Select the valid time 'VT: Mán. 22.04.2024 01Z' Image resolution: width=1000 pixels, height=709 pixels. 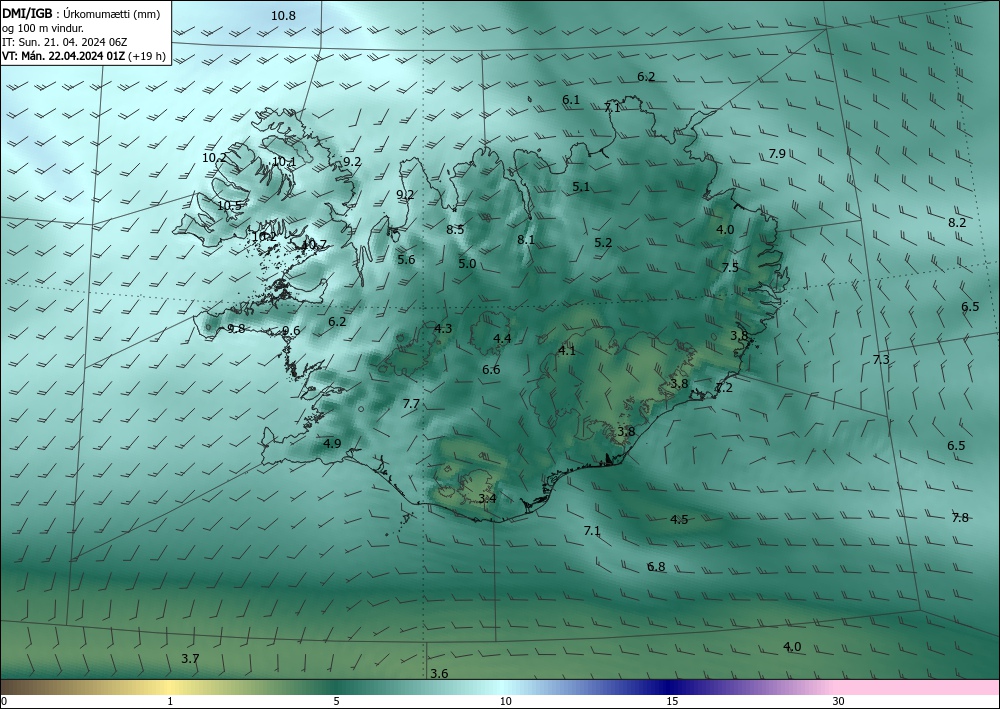point(63,56)
